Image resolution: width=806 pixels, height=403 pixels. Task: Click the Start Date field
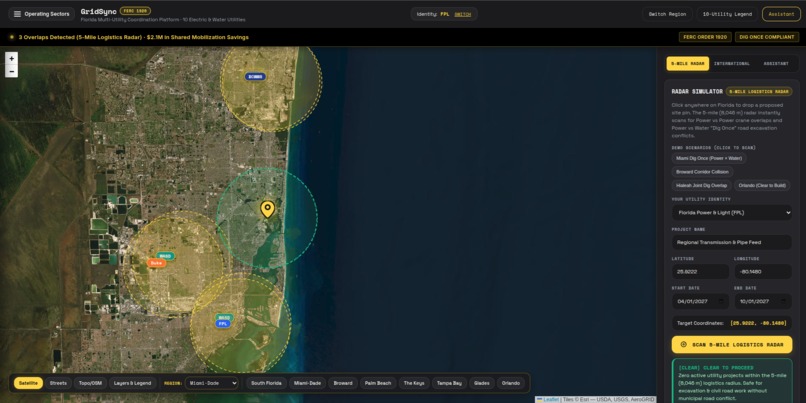click(x=700, y=301)
